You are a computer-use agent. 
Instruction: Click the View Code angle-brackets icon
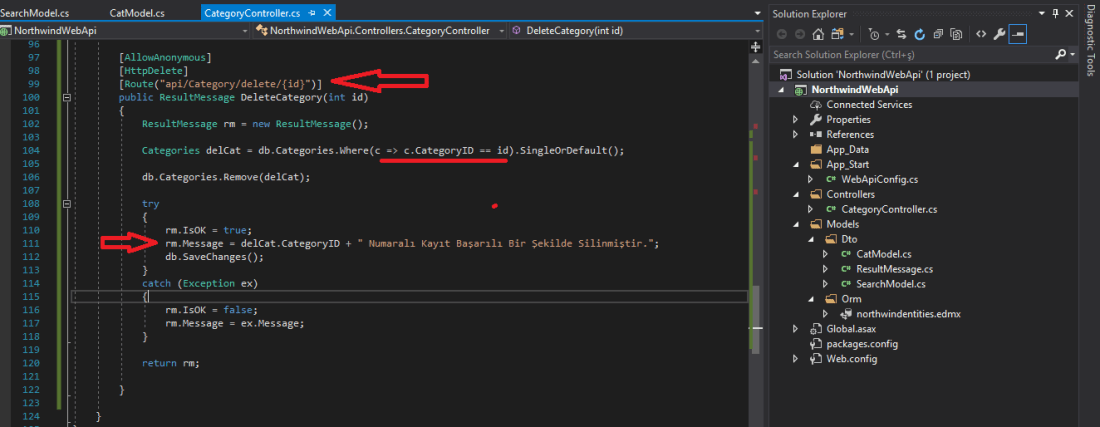point(981,34)
